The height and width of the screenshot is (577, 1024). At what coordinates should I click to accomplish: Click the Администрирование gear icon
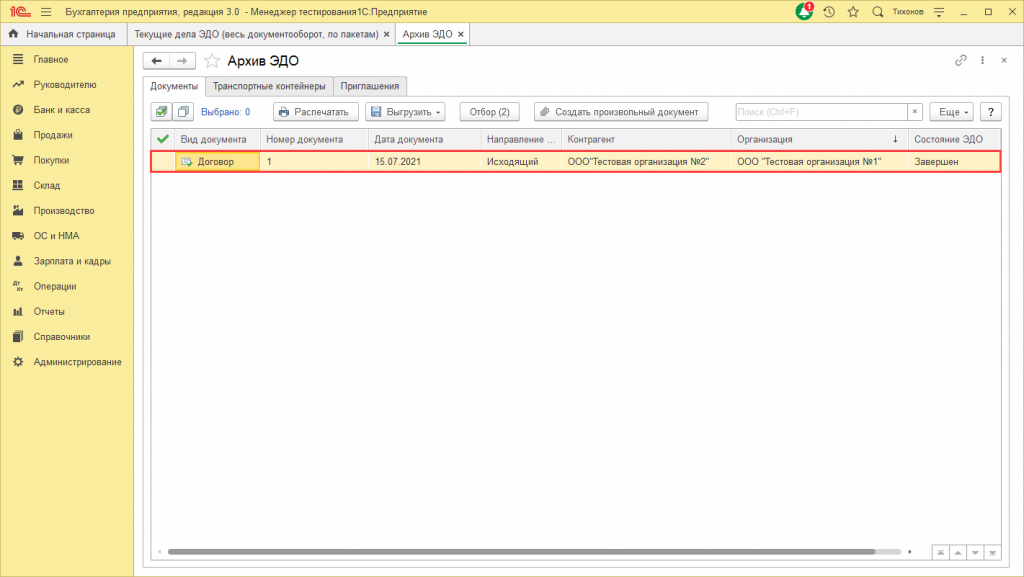click(18, 362)
